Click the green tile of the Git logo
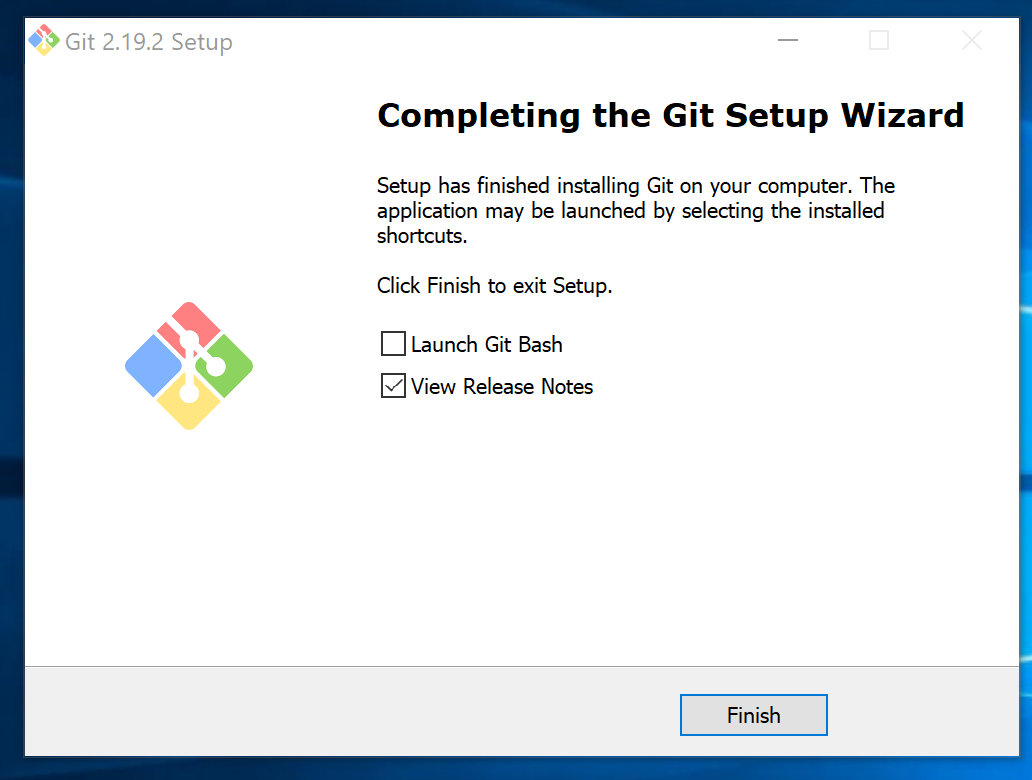 tap(227, 366)
